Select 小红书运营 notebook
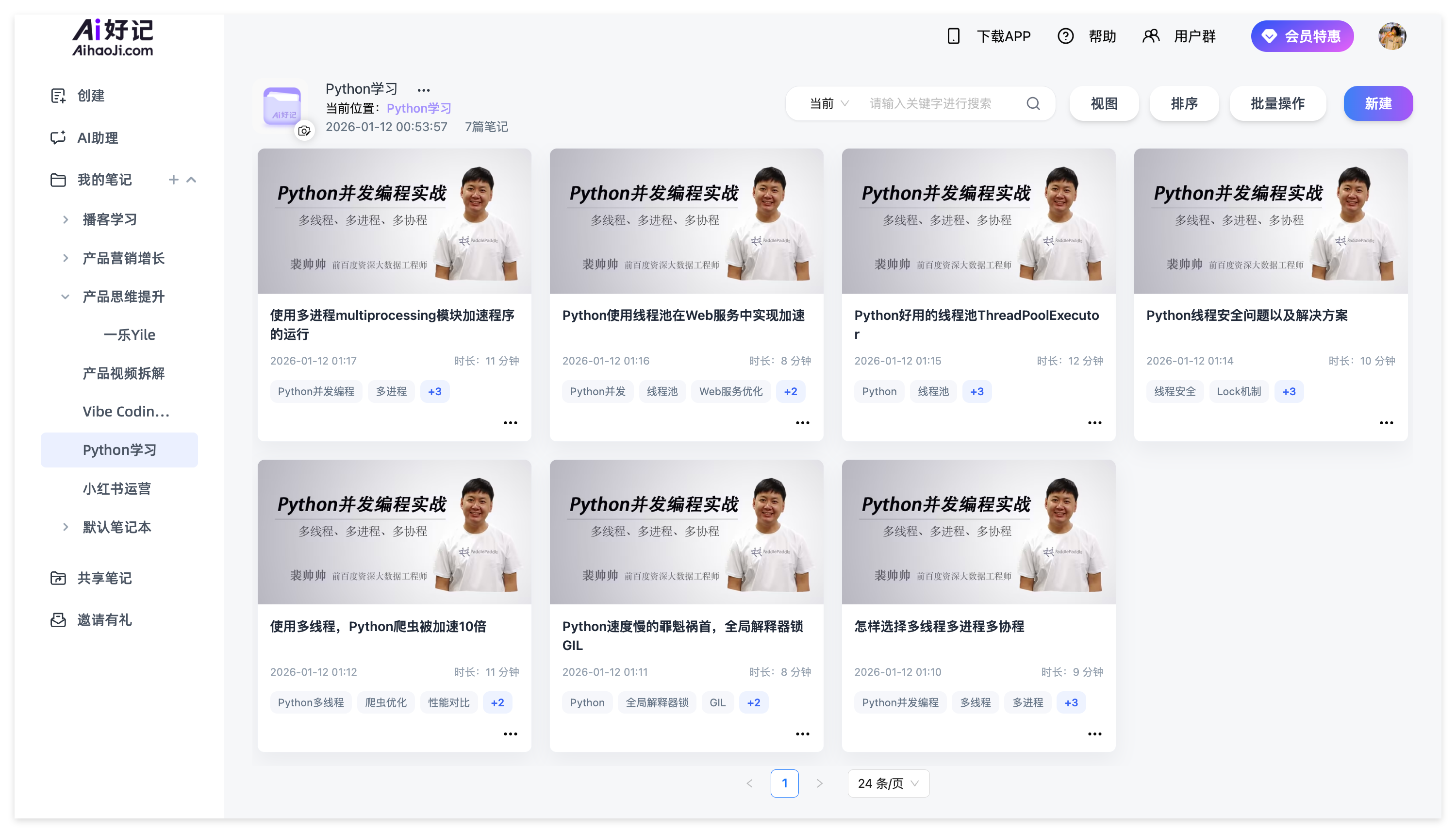Viewport: 1456px width, 833px height. tap(116, 488)
